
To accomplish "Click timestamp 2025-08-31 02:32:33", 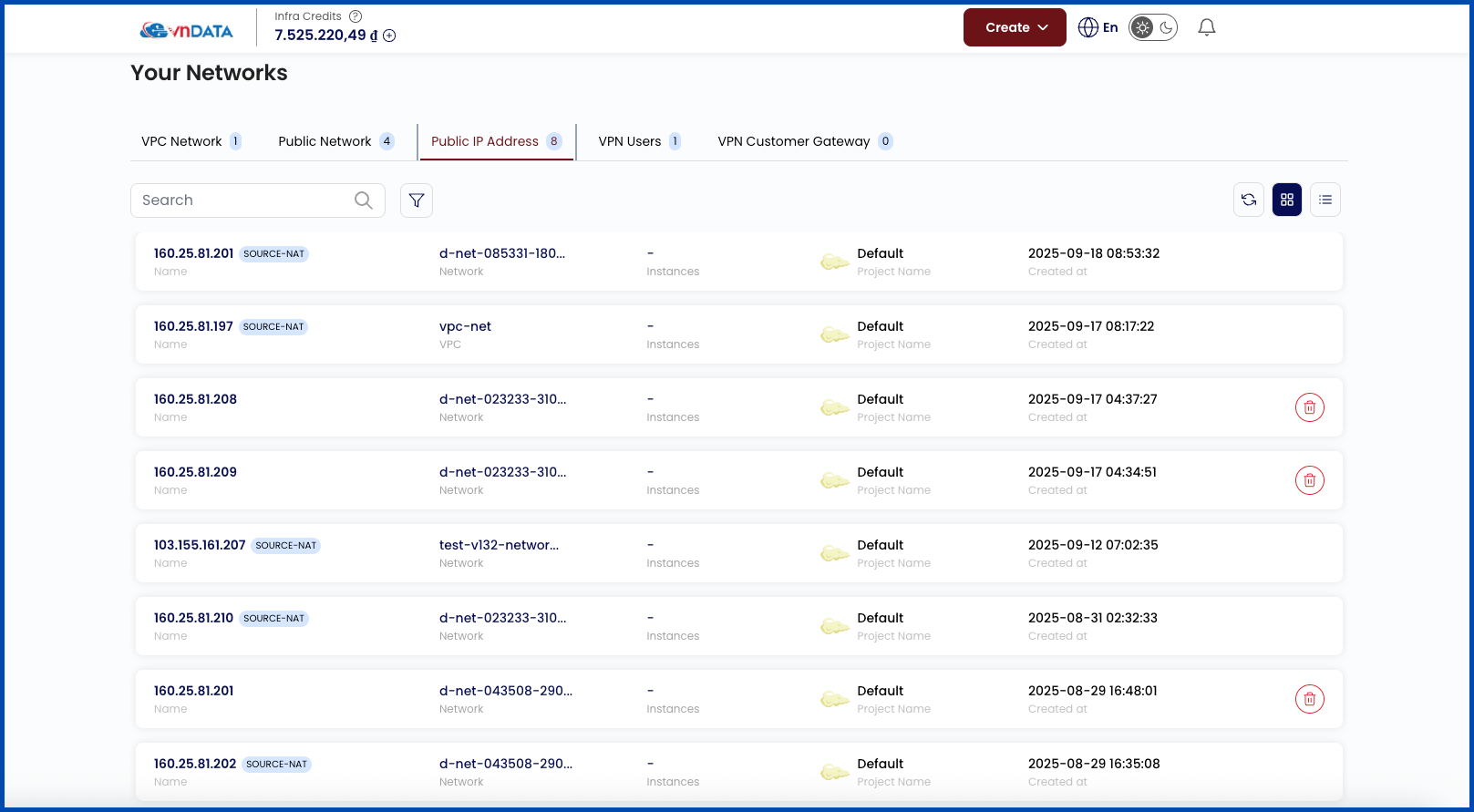I will 1093,618.
